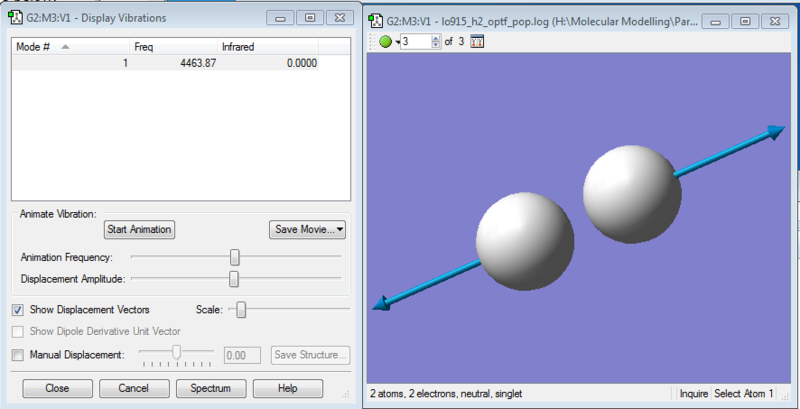800x409 pixels.
Task: Toggle Show Dipole Derivative Unit Vector checkbox
Action: 18,331
